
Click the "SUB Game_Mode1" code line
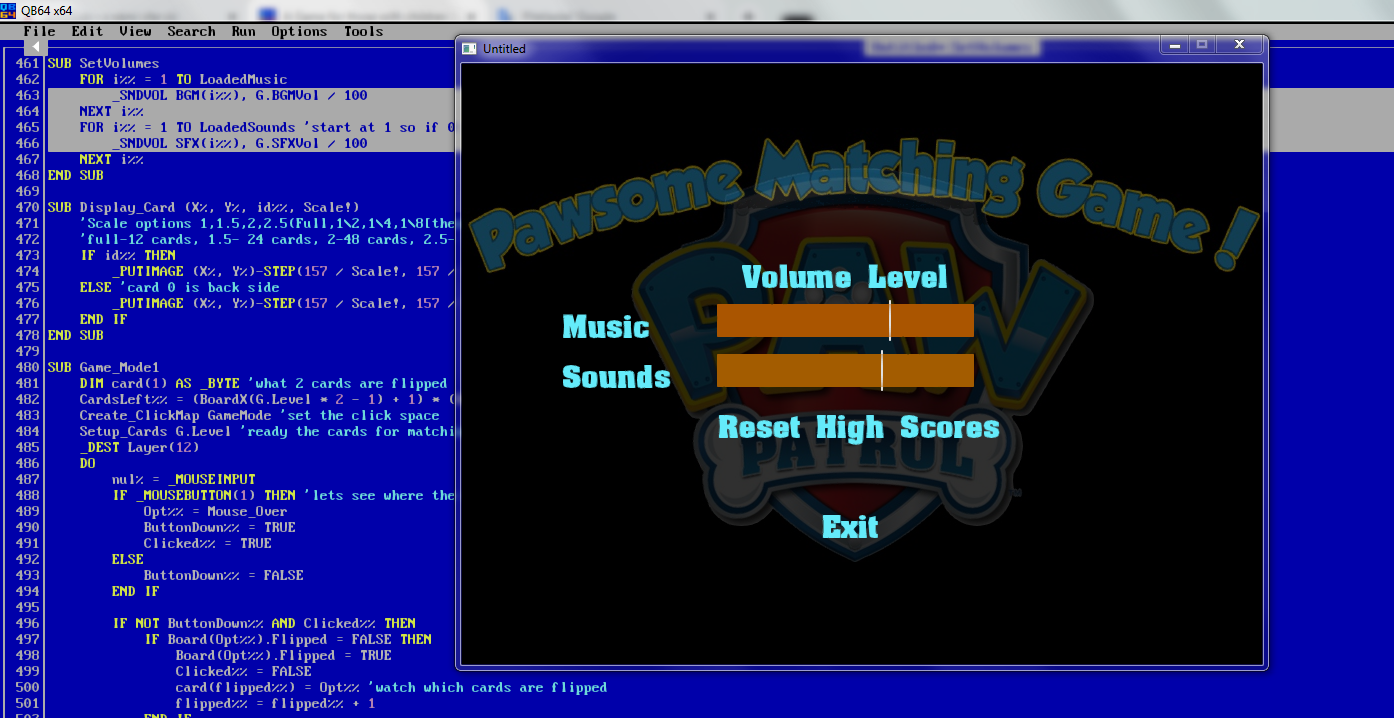[103, 367]
